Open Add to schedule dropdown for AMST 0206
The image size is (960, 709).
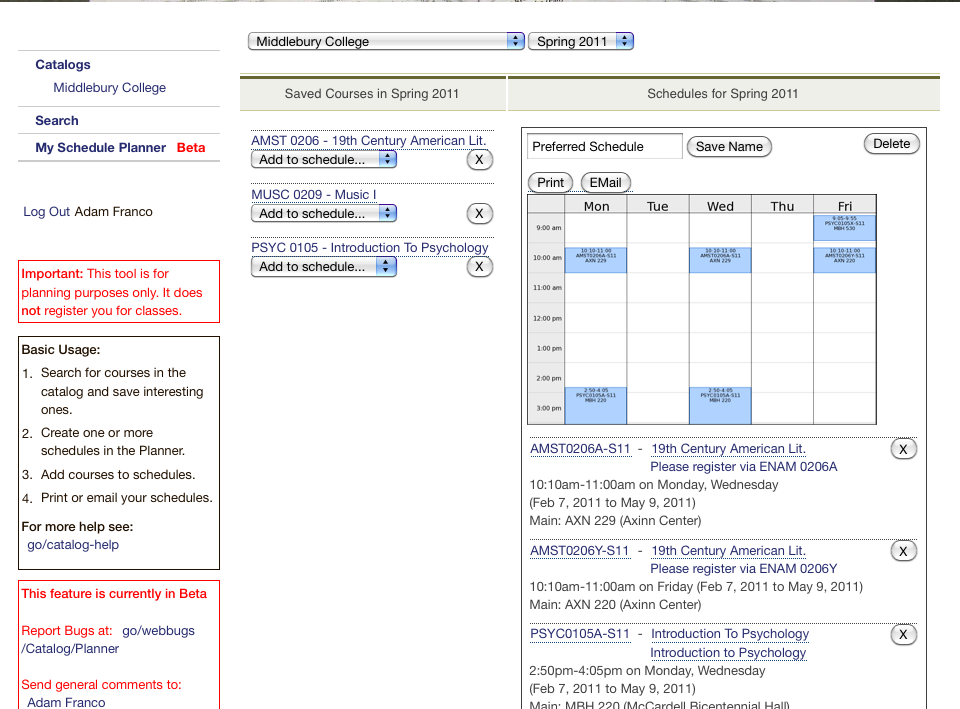[324, 160]
